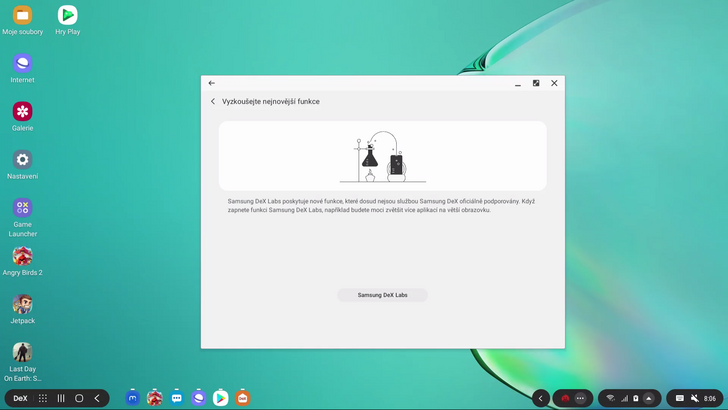The height and width of the screenshot is (410, 728).
Task: Open Nastavení settings icon
Action: coord(22,160)
